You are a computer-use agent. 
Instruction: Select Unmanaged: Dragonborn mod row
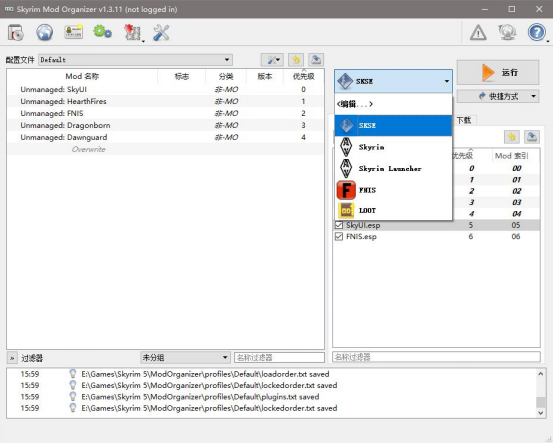165,125
